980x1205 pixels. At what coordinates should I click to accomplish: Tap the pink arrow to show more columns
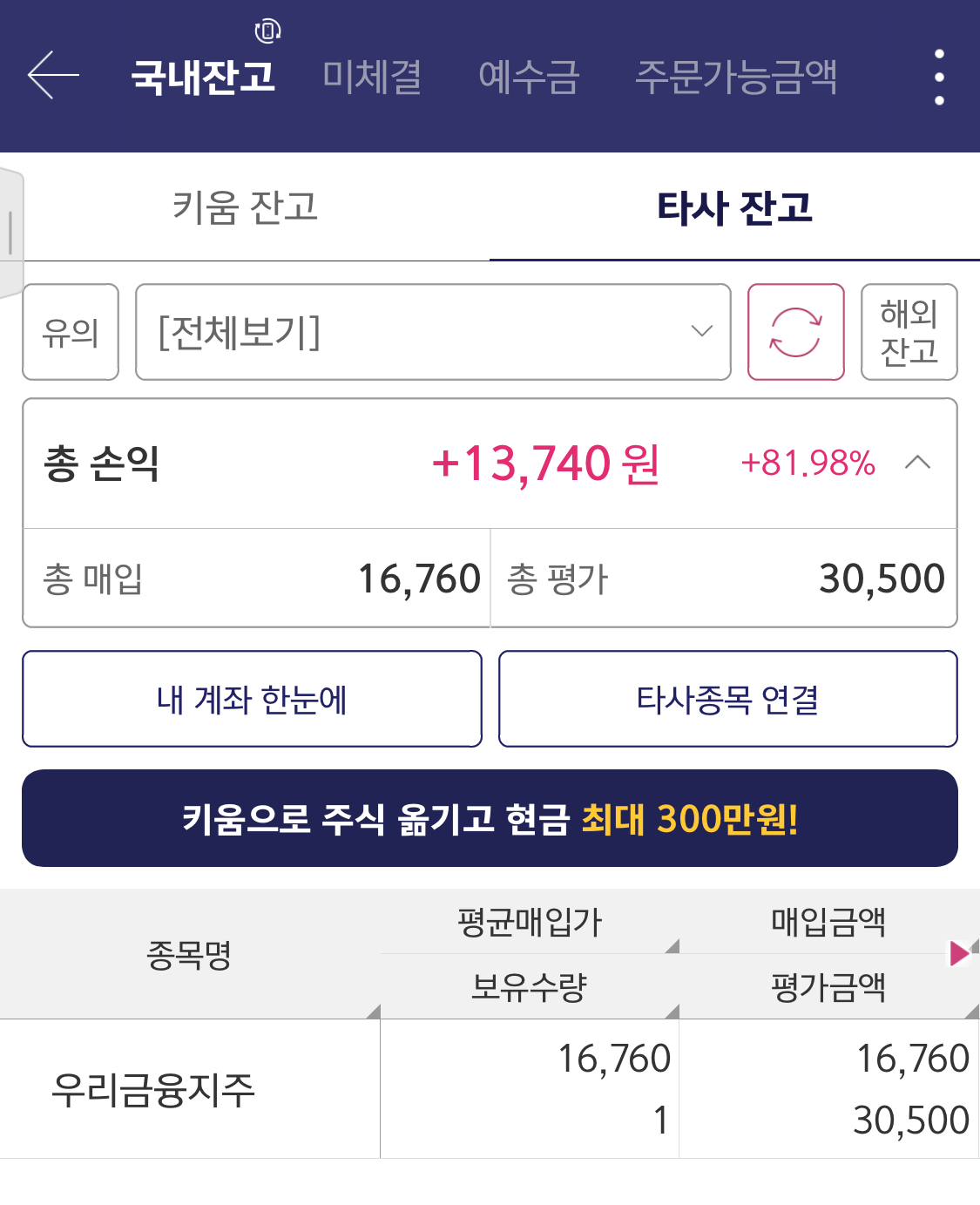[x=959, y=953]
